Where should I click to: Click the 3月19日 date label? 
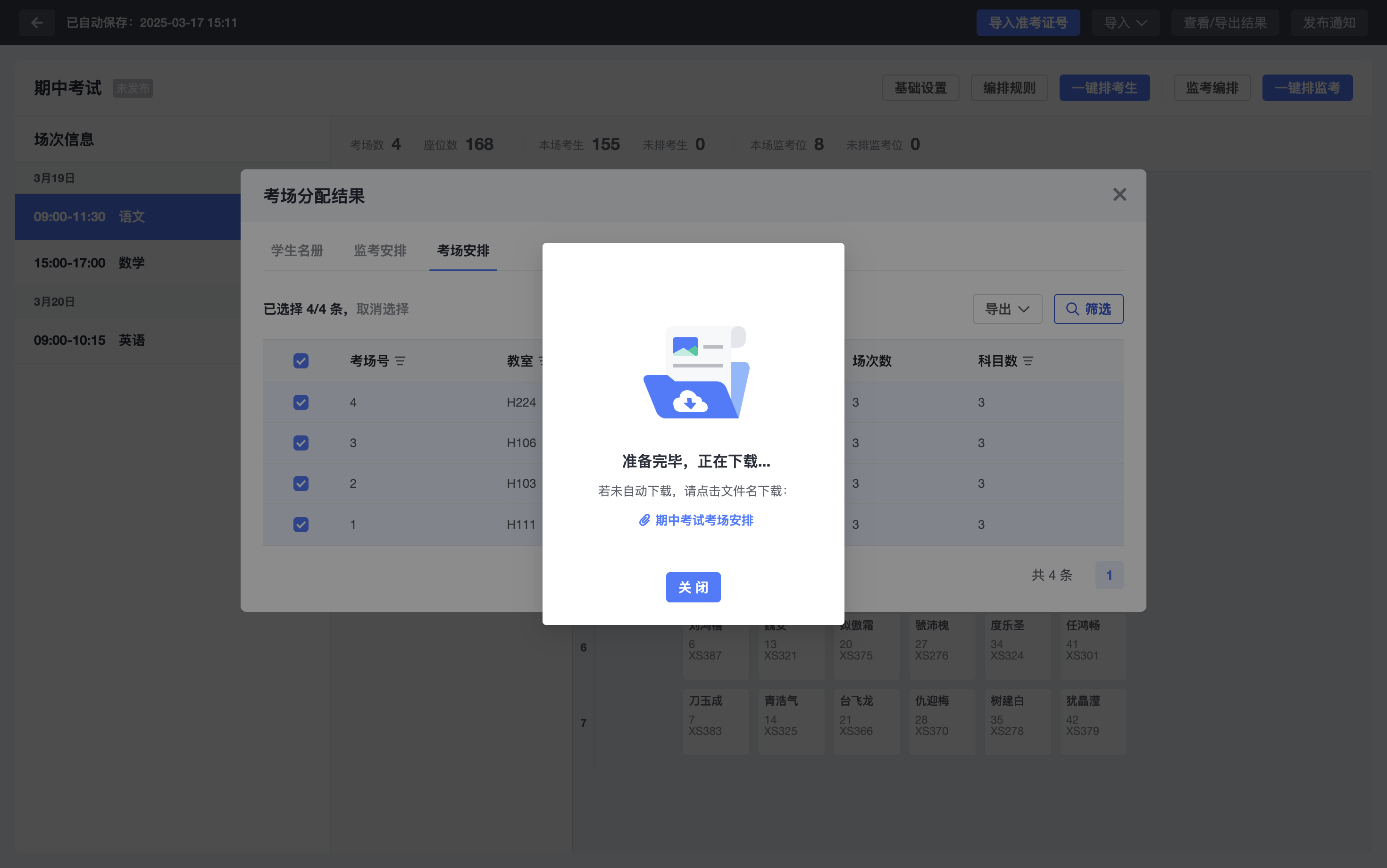click(54, 178)
